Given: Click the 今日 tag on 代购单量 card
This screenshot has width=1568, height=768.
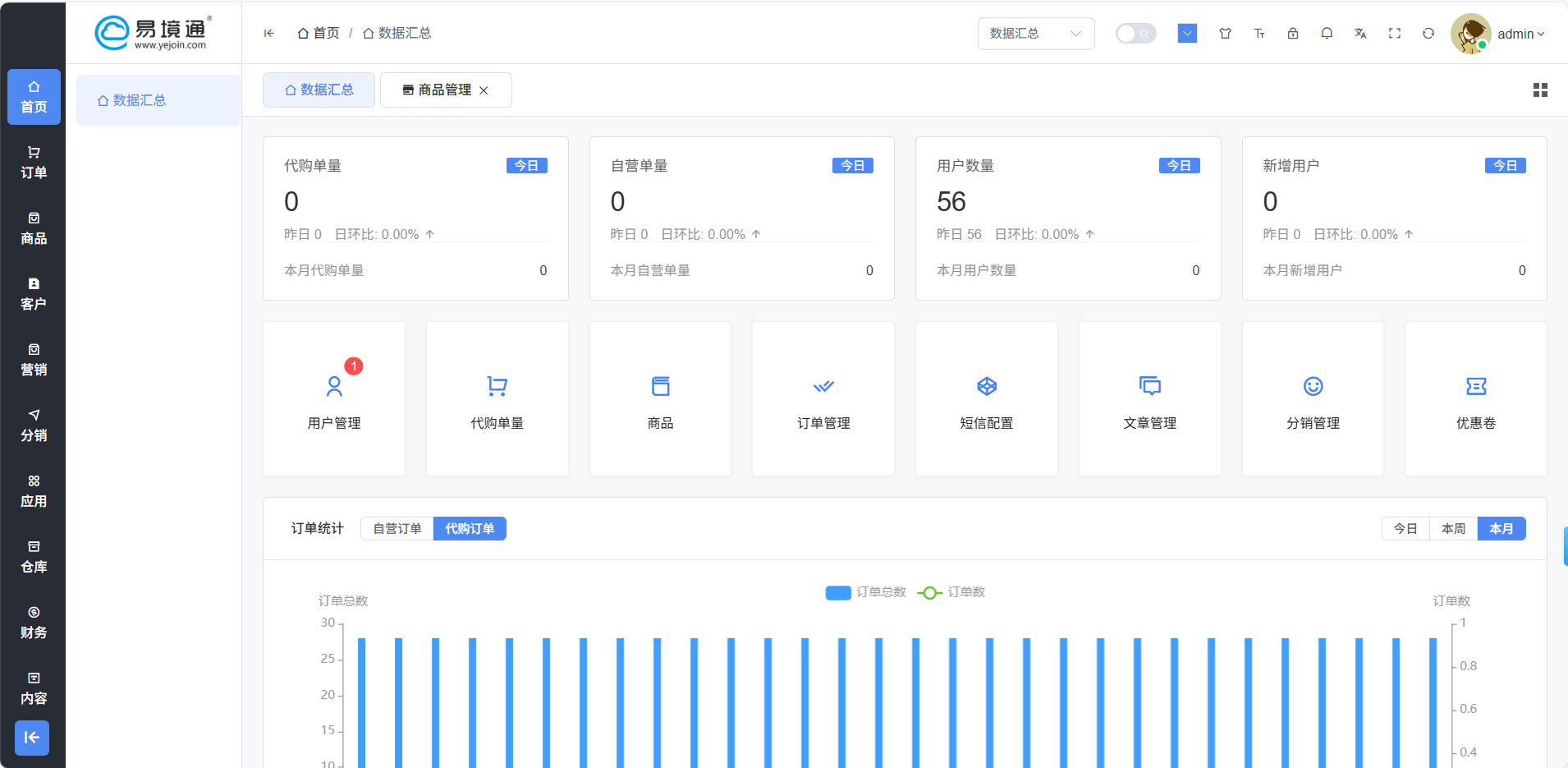Looking at the screenshot, I should coord(526,165).
